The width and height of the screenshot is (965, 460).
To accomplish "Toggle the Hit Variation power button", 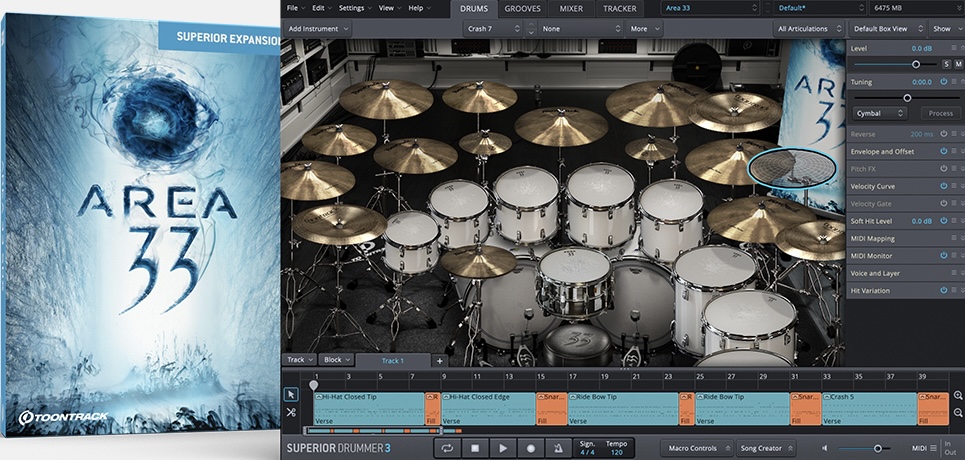I will coord(943,290).
